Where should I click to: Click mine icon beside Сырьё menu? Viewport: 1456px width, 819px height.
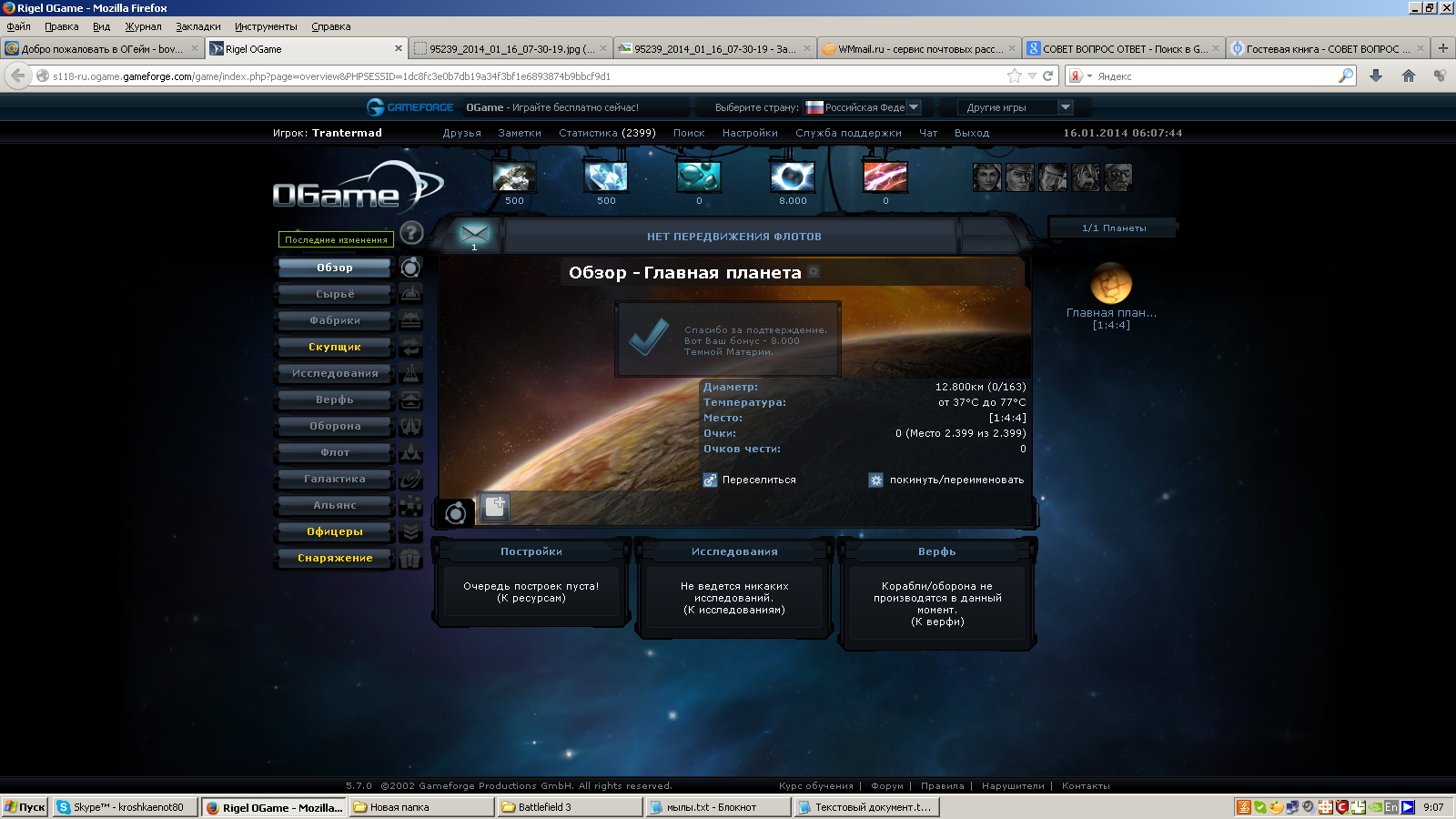pos(411,294)
